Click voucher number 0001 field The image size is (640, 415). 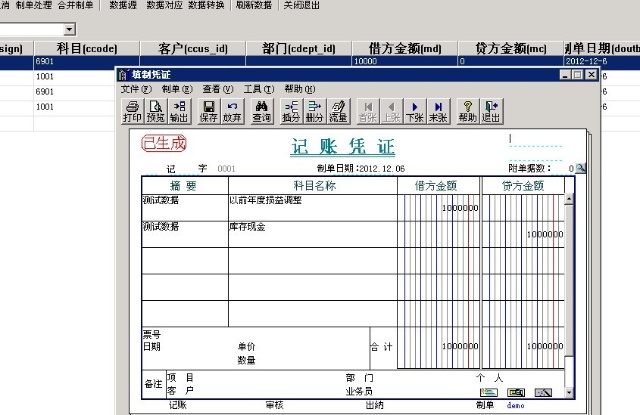pyautogui.click(x=227, y=169)
